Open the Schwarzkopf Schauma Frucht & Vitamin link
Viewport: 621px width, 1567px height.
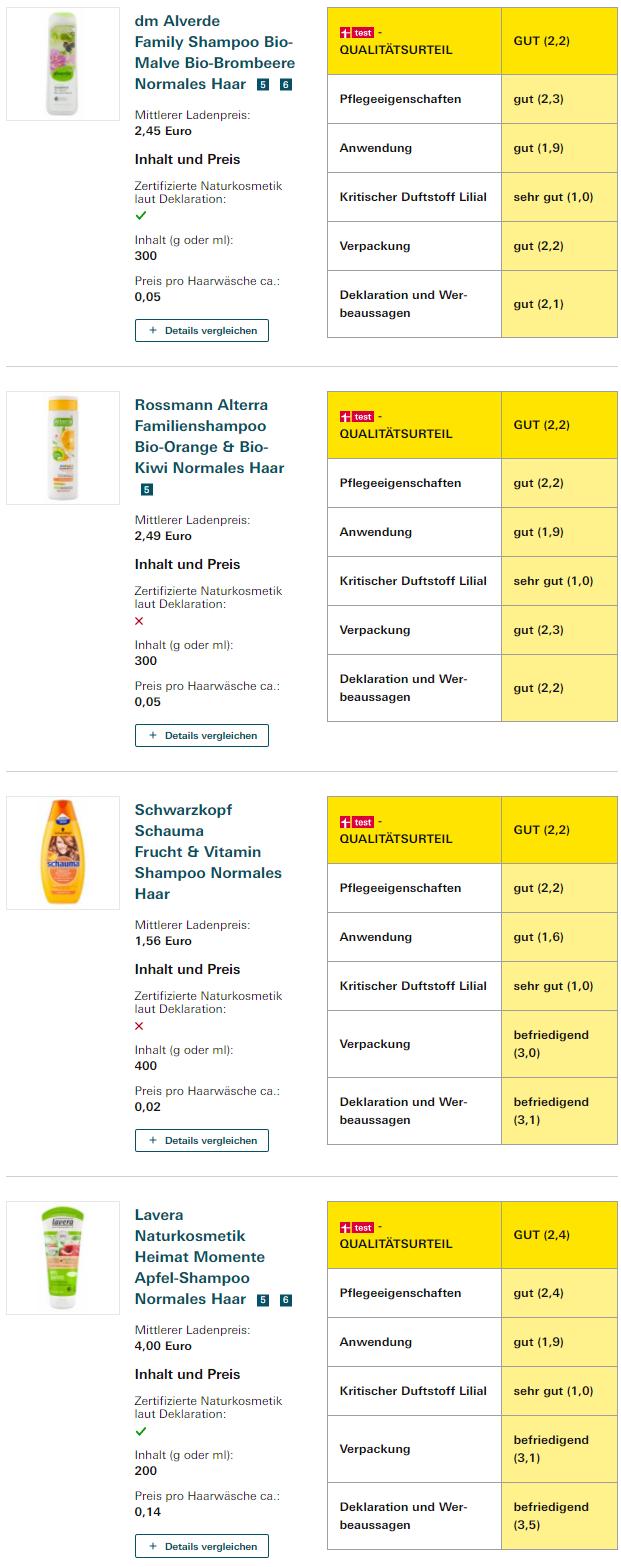pos(208,851)
